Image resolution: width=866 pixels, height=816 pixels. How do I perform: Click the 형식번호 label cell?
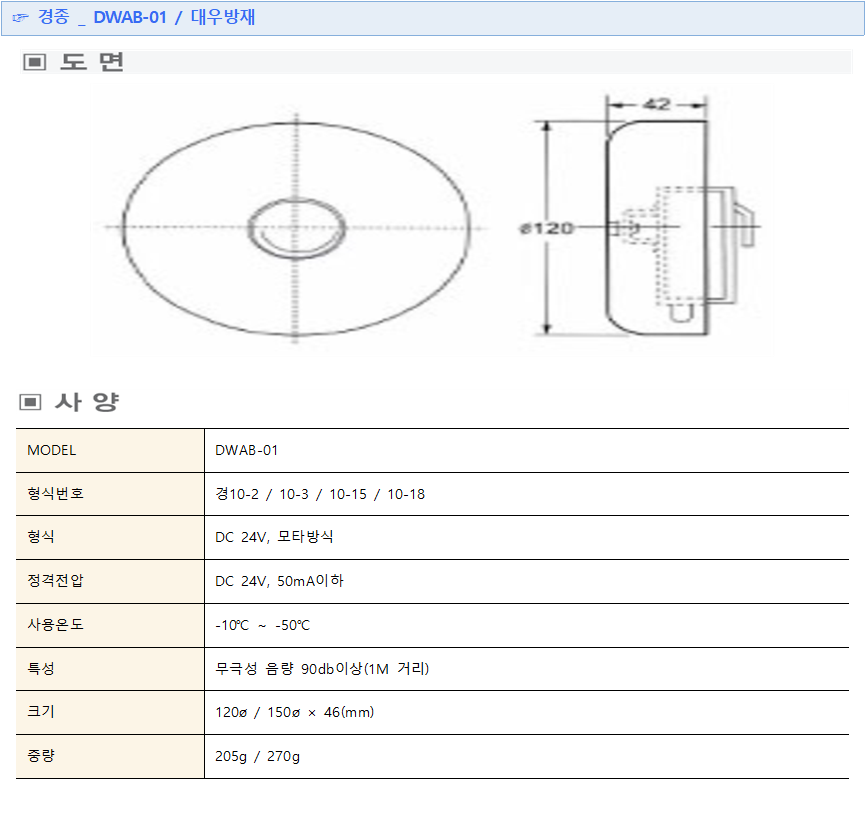[x=110, y=494]
